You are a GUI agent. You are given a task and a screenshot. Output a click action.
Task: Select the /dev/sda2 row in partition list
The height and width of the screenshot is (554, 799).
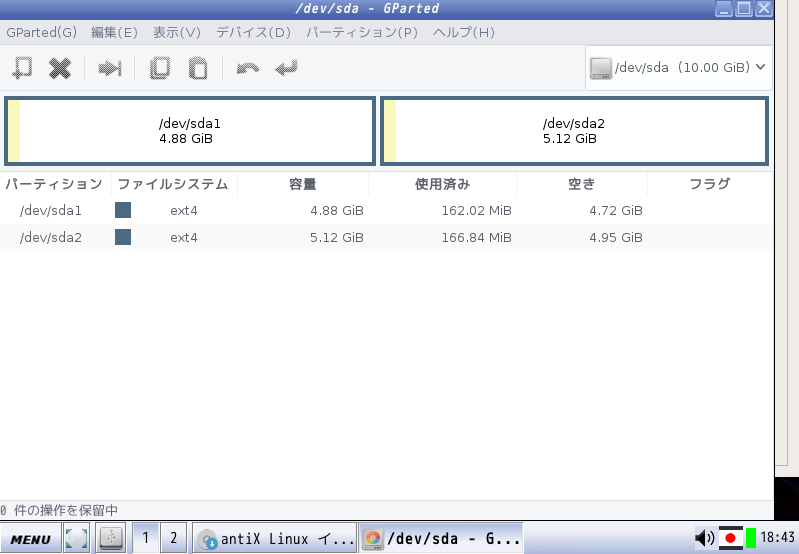tap(386, 238)
